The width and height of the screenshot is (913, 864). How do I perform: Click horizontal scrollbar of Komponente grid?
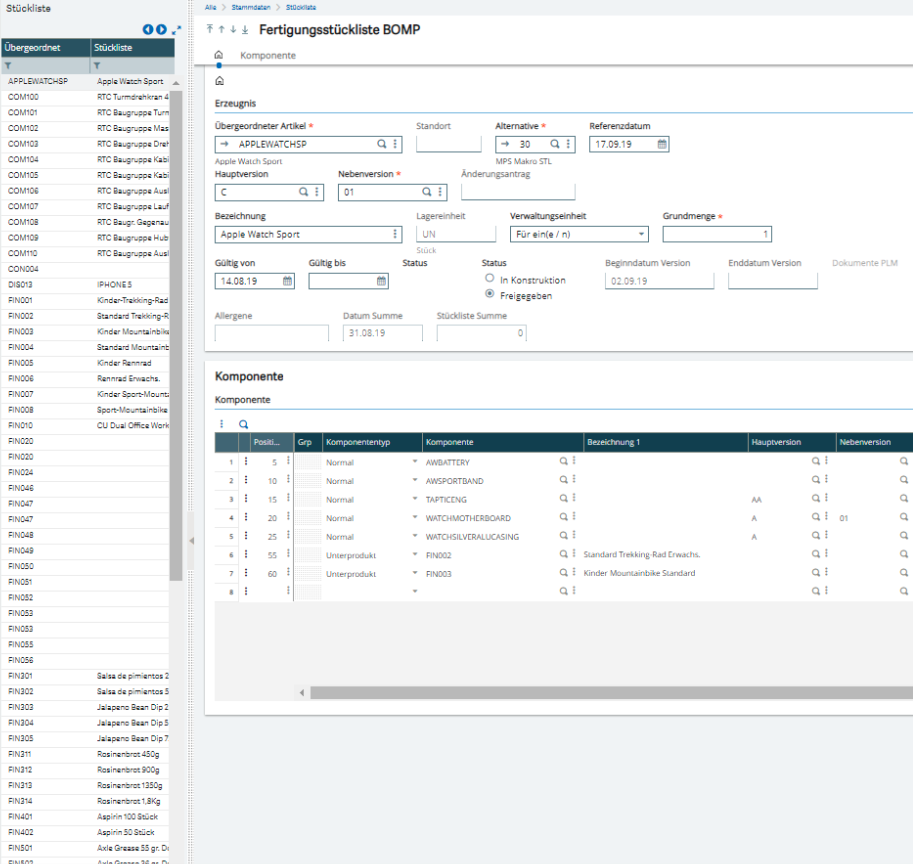(611, 692)
